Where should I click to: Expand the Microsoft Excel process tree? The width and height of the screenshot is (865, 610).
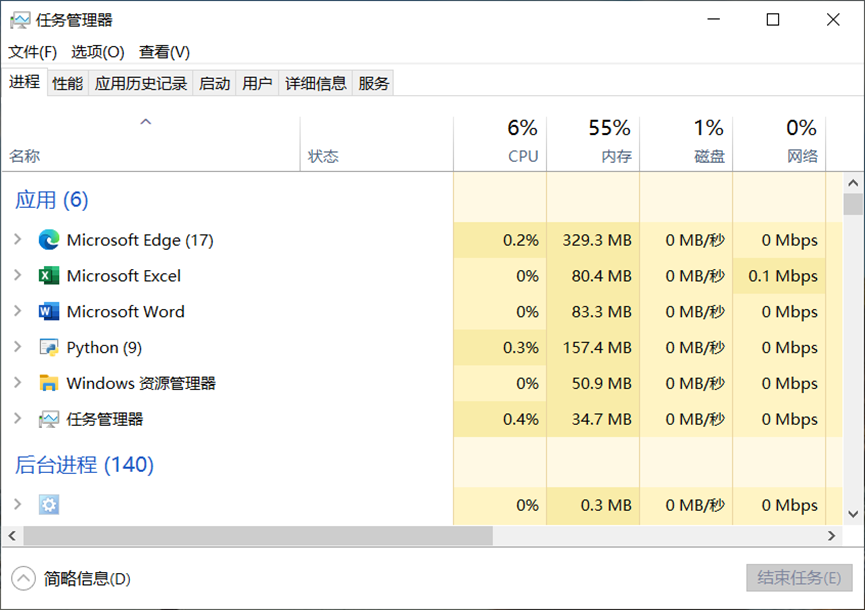tap(17, 275)
